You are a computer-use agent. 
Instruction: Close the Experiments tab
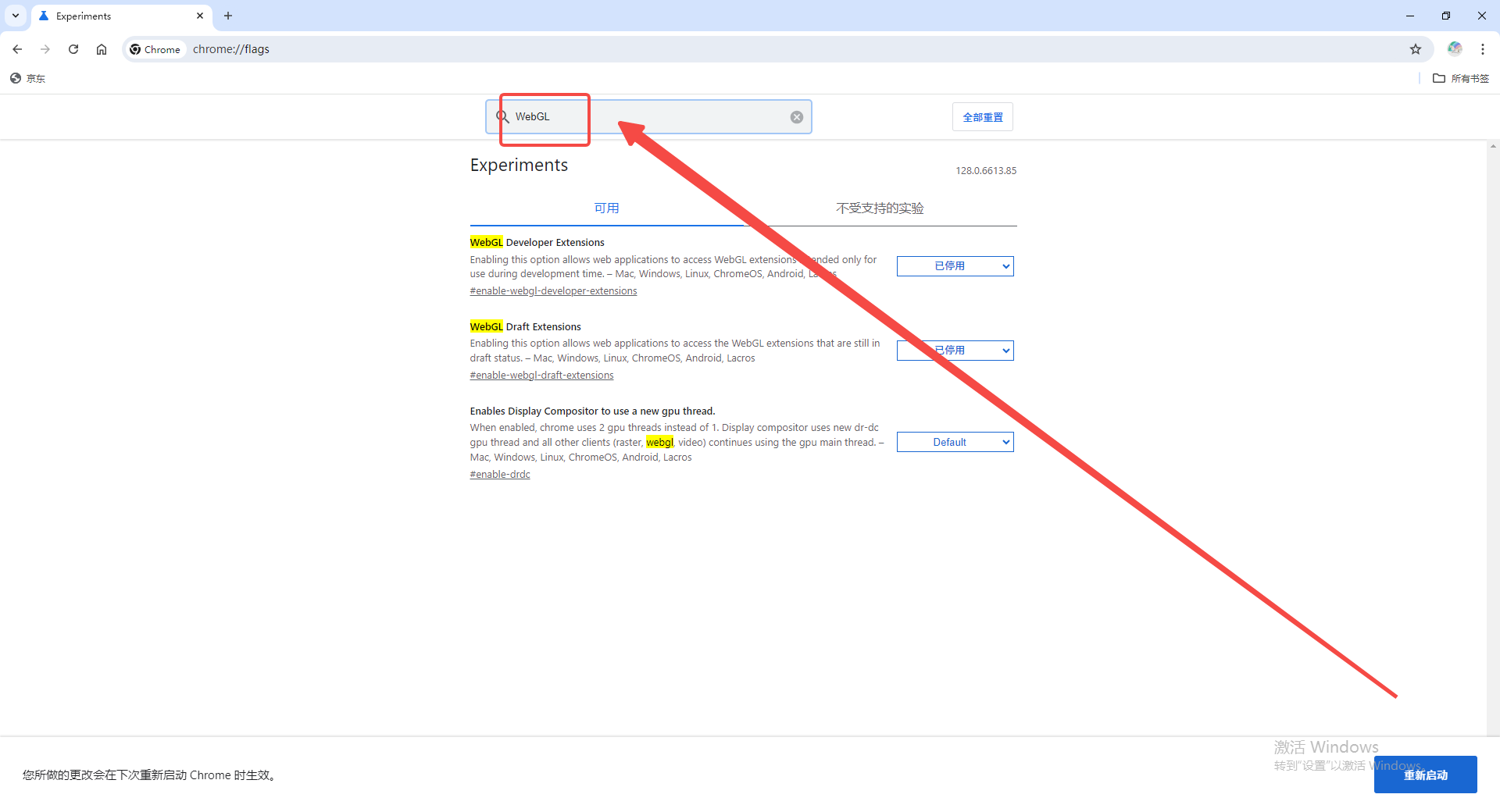point(200,16)
